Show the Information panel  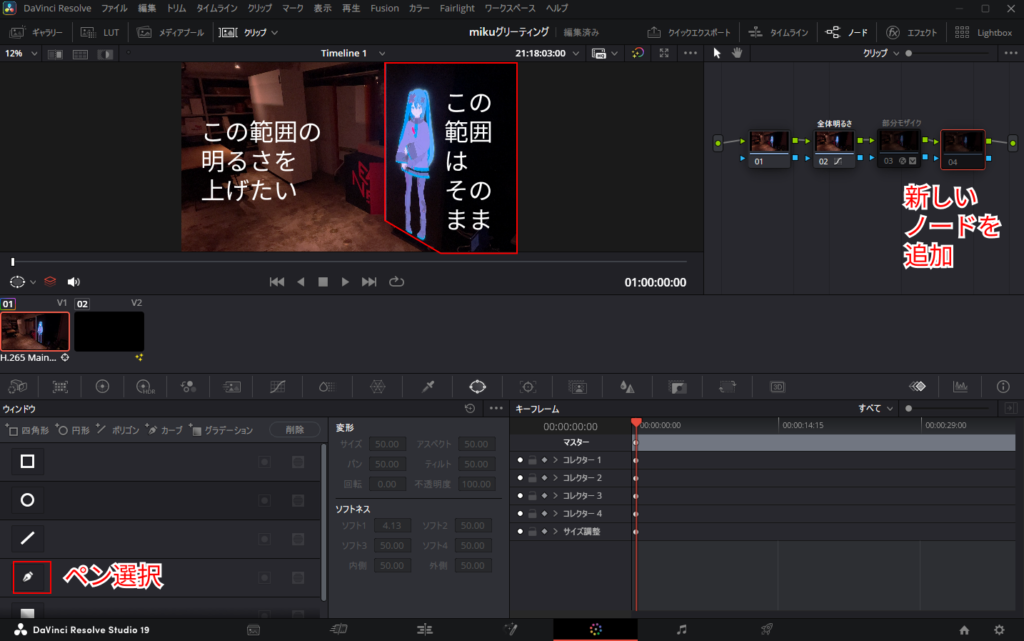(1003, 387)
